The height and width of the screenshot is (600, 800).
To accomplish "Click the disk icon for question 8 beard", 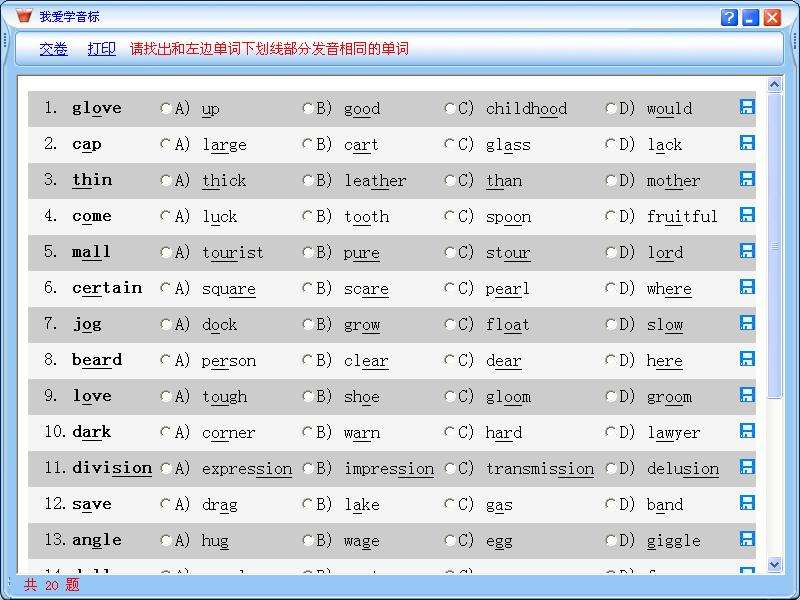I will (746, 359).
